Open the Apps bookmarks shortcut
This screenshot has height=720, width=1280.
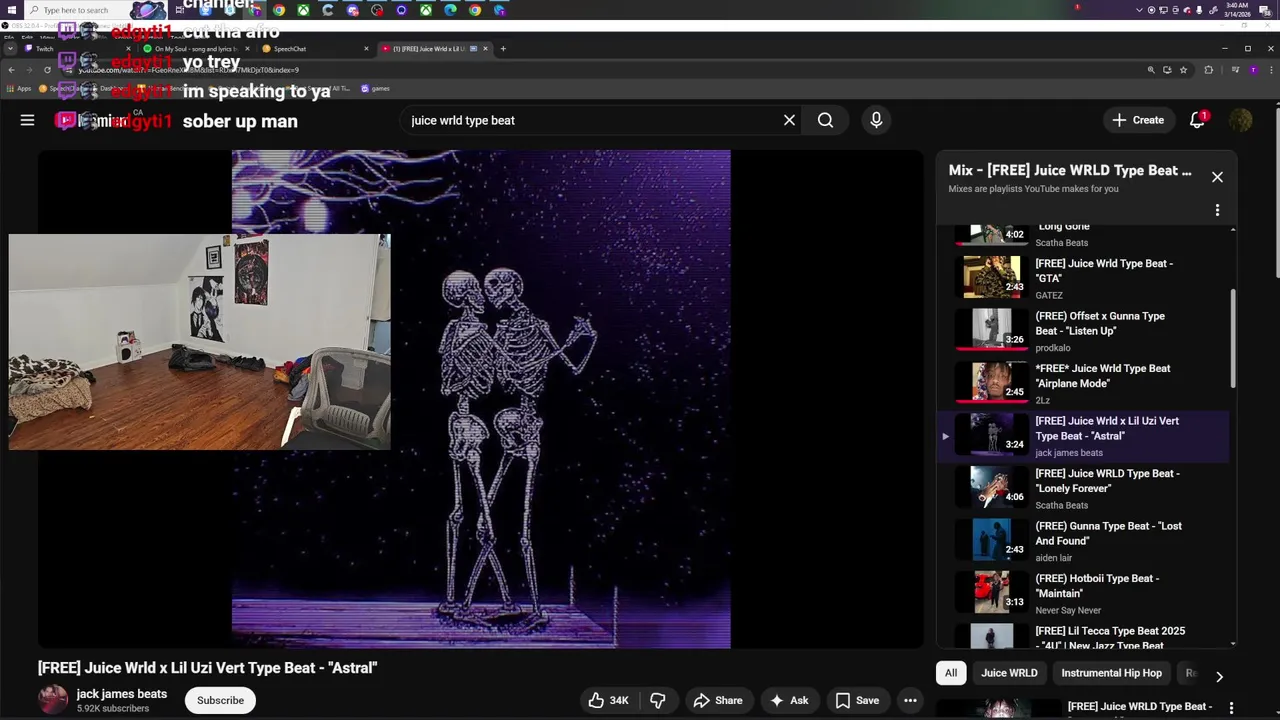click(x=19, y=88)
